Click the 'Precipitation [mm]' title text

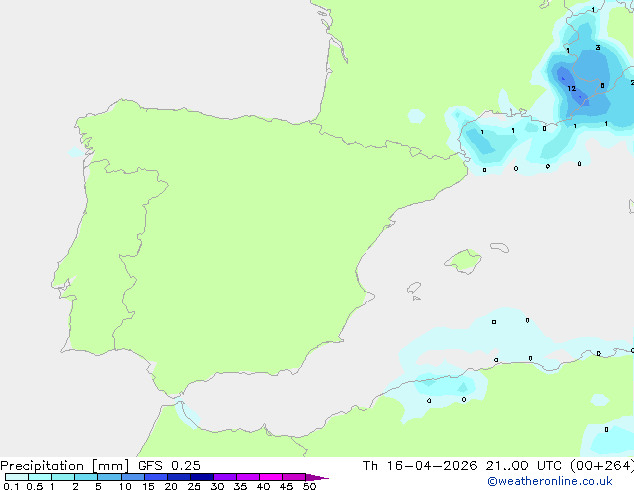(65, 466)
